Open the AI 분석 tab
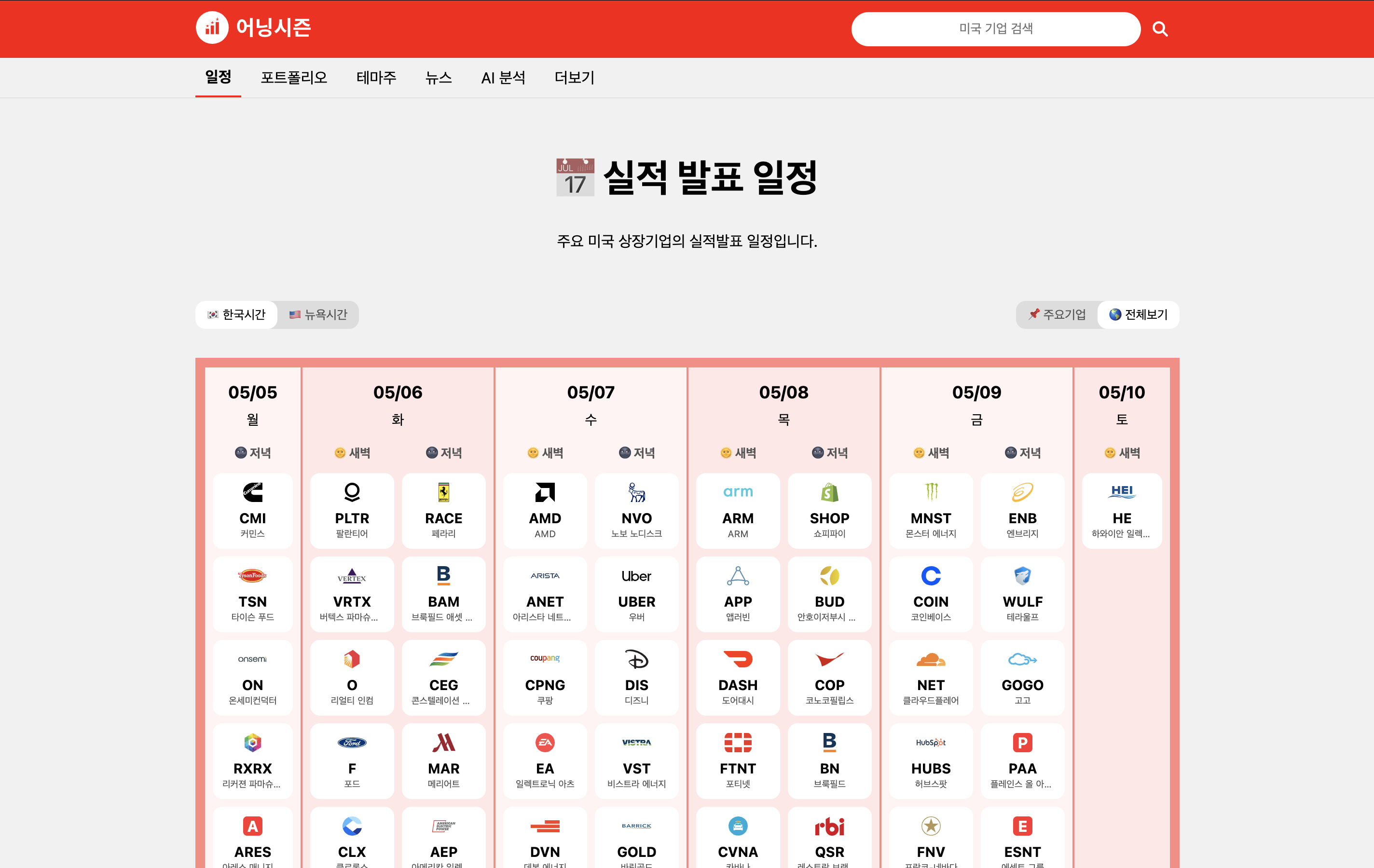 tap(503, 77)
